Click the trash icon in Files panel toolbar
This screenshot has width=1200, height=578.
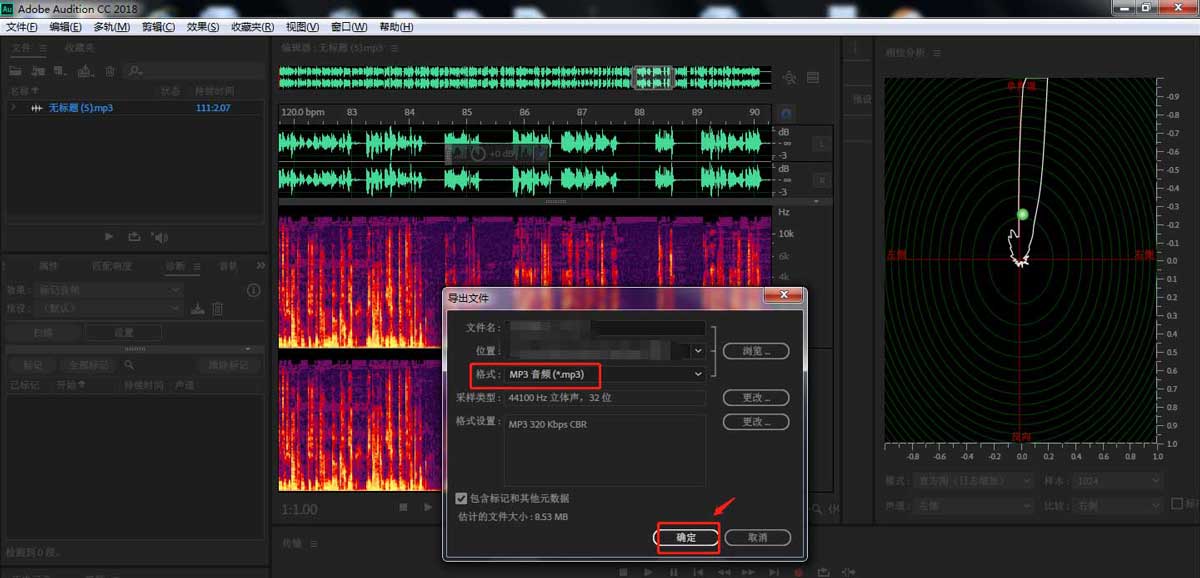tap(110, 71)
